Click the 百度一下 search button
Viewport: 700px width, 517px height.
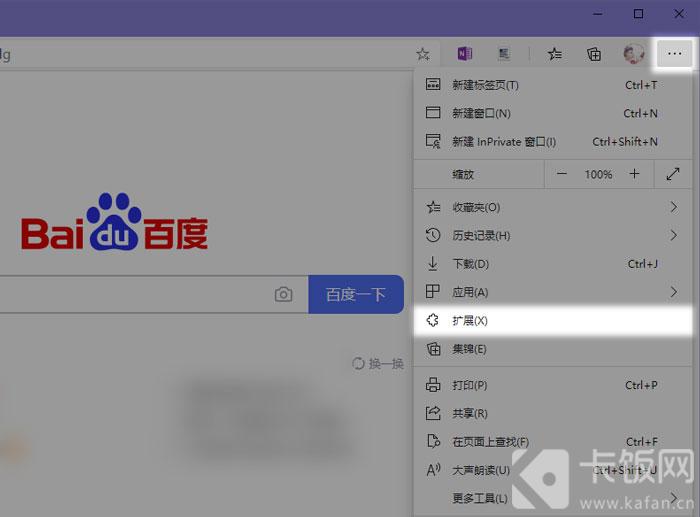pyautogui.click(x=356, y=294)
